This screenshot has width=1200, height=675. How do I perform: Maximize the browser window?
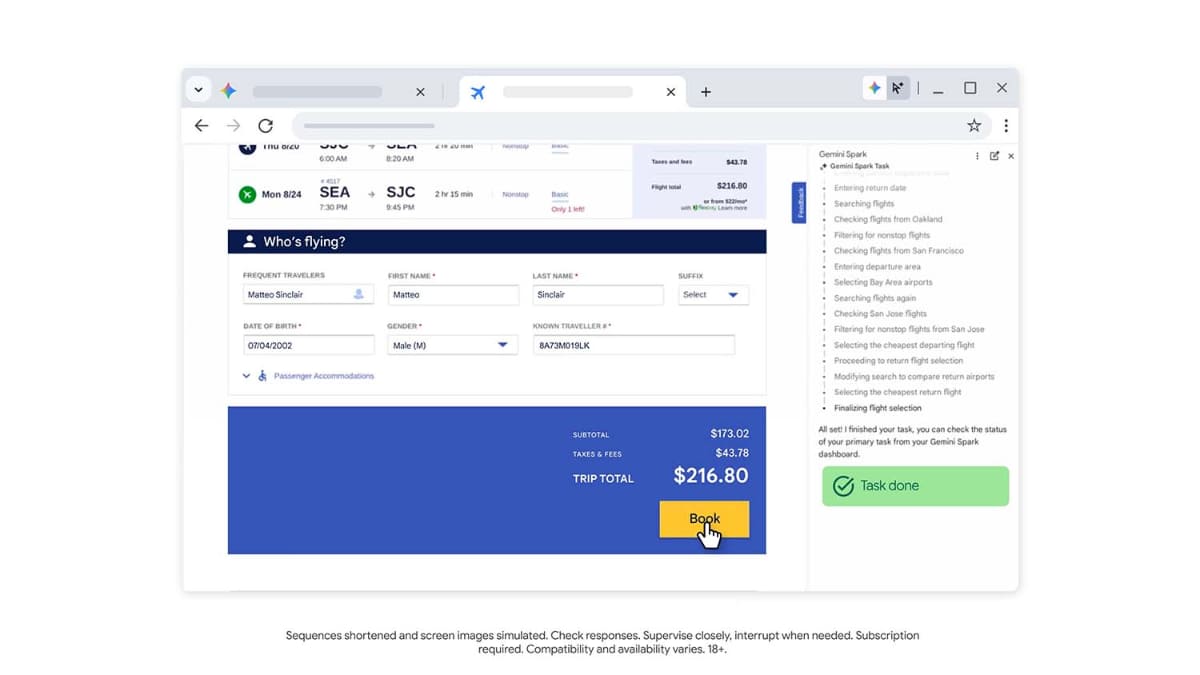point(970,88)
